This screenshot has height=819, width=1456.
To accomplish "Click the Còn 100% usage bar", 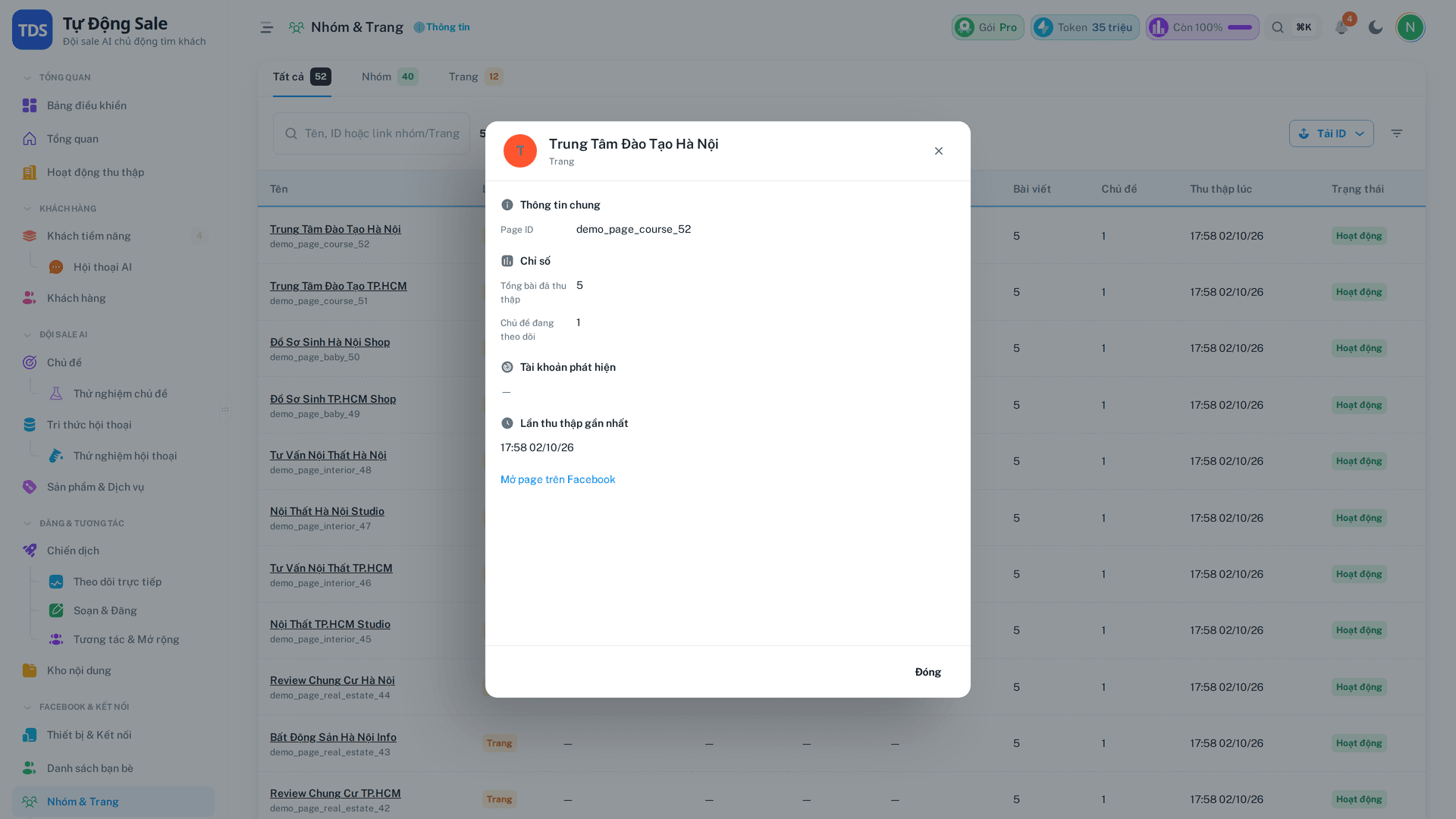I will 1202,27.
